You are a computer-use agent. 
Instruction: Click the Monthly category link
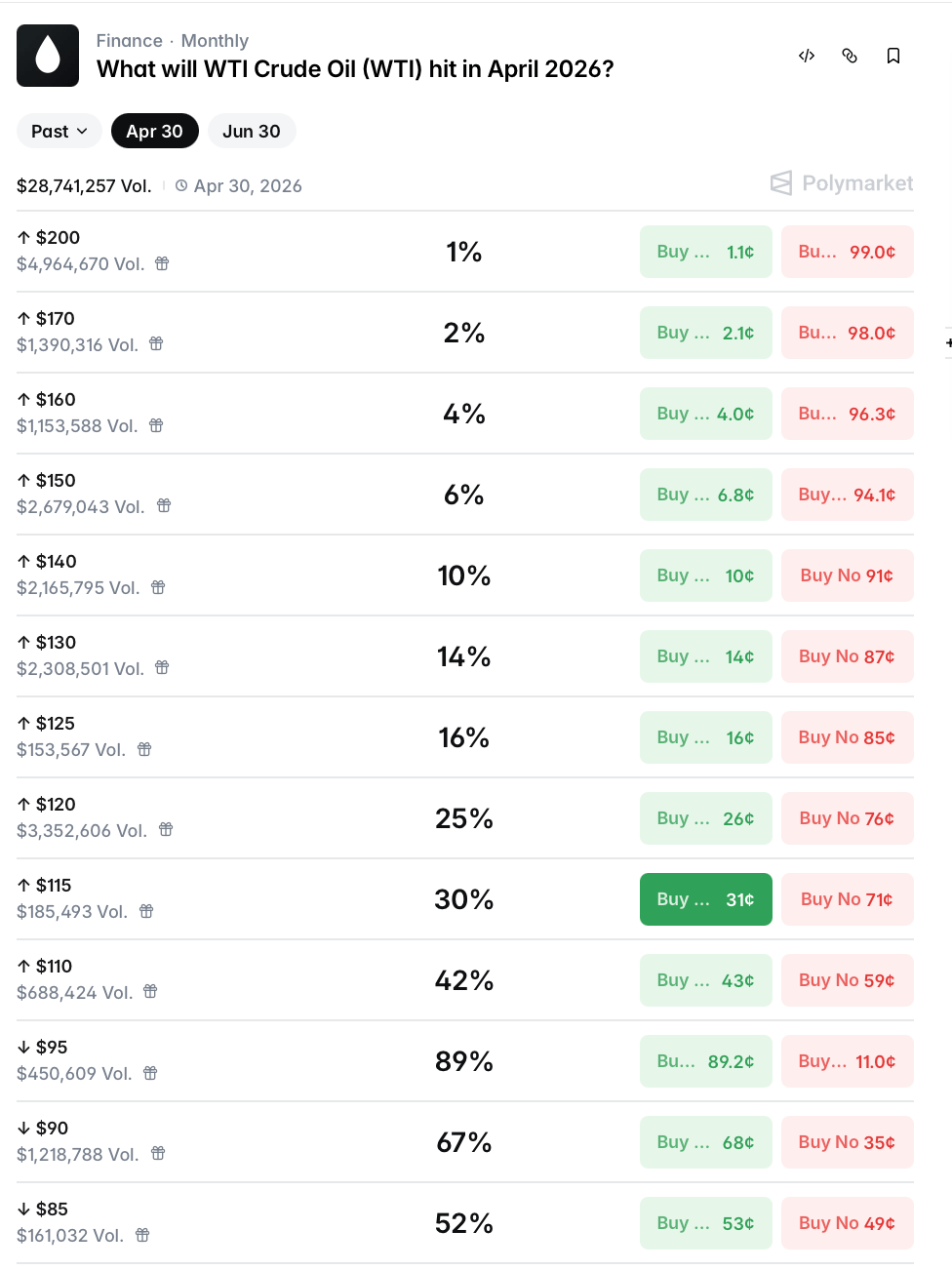215,41
